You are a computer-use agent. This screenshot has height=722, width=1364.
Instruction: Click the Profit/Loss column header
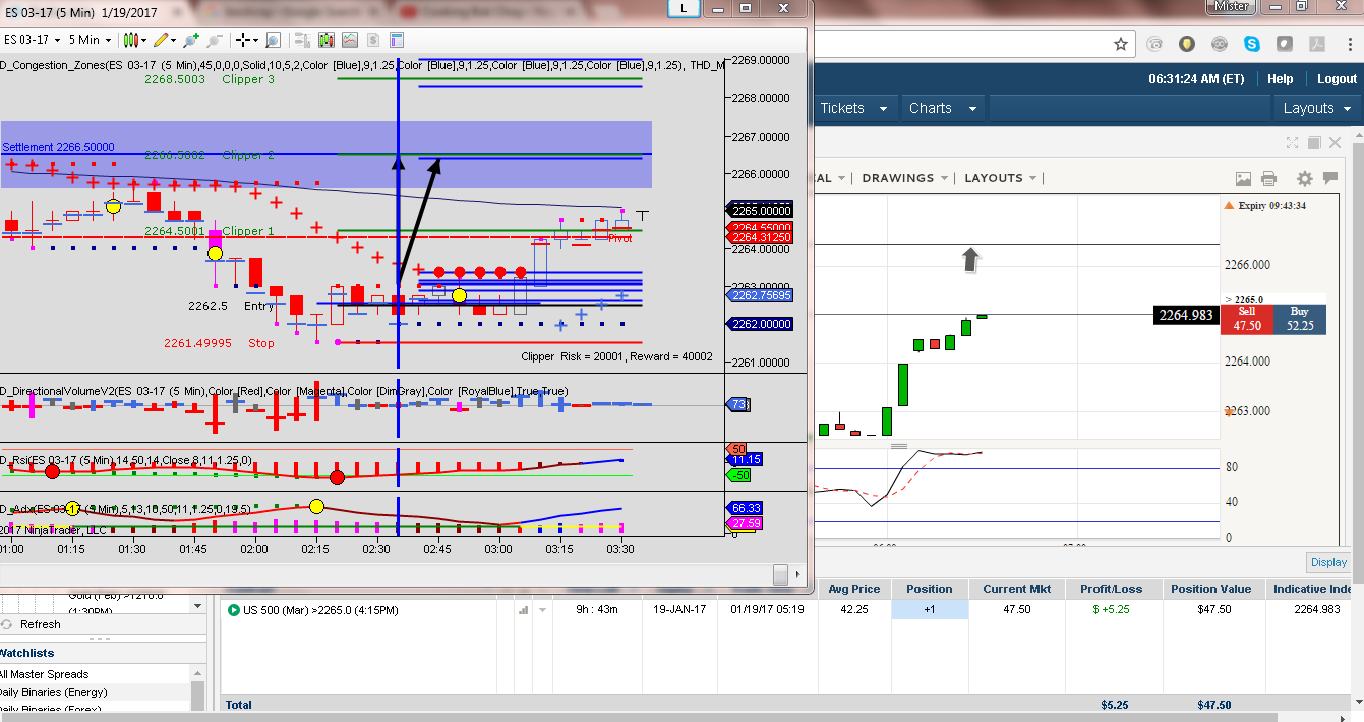[1114, 589]
